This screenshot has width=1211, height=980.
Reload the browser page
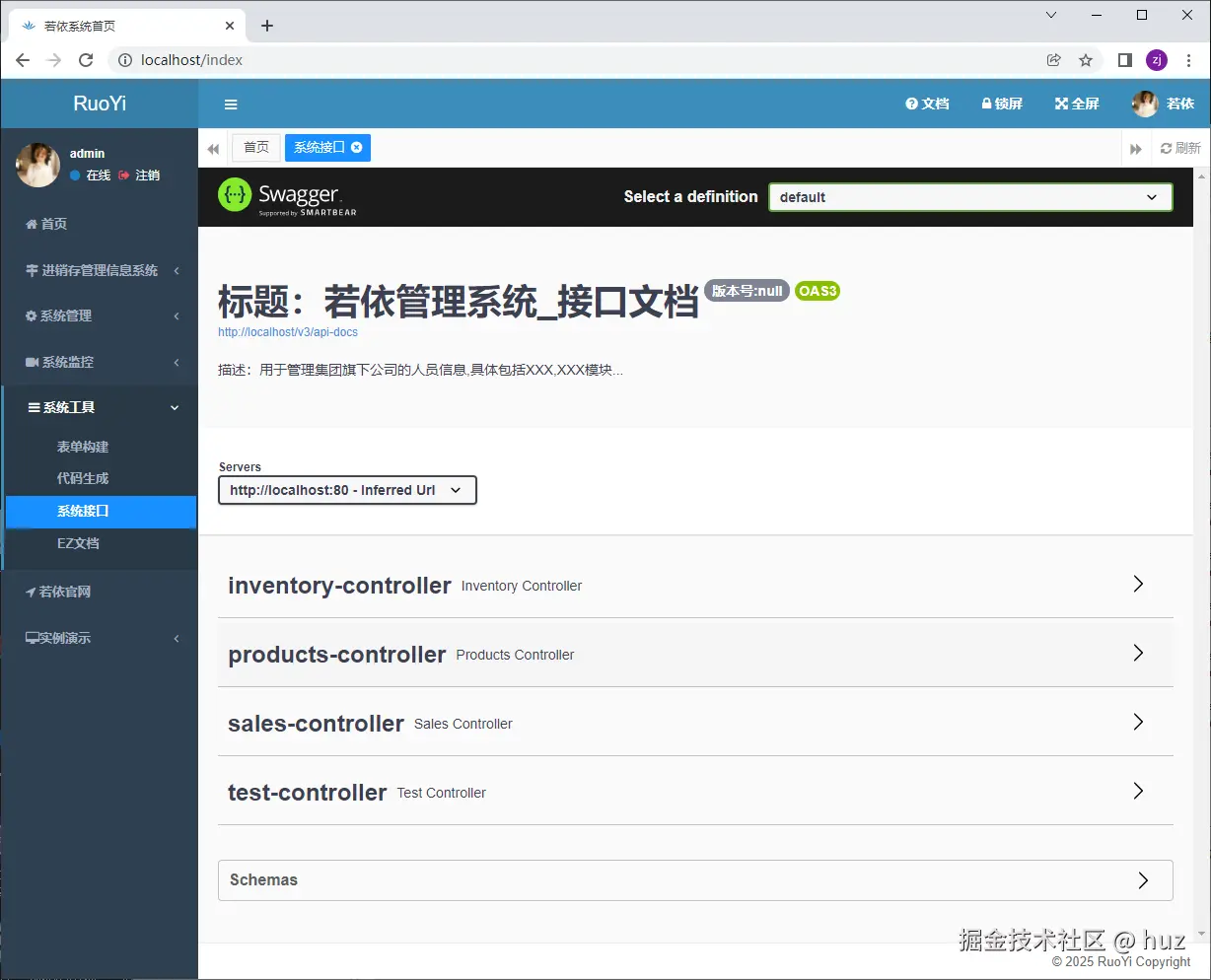[x=86, y=60]
